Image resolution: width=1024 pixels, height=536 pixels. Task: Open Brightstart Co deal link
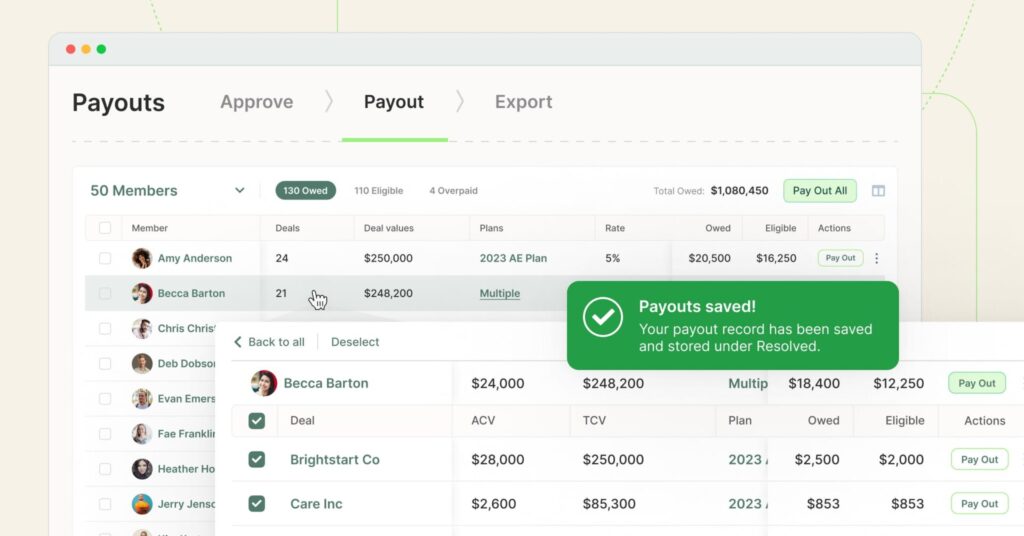pyautogui.click(x=335, y=460)
